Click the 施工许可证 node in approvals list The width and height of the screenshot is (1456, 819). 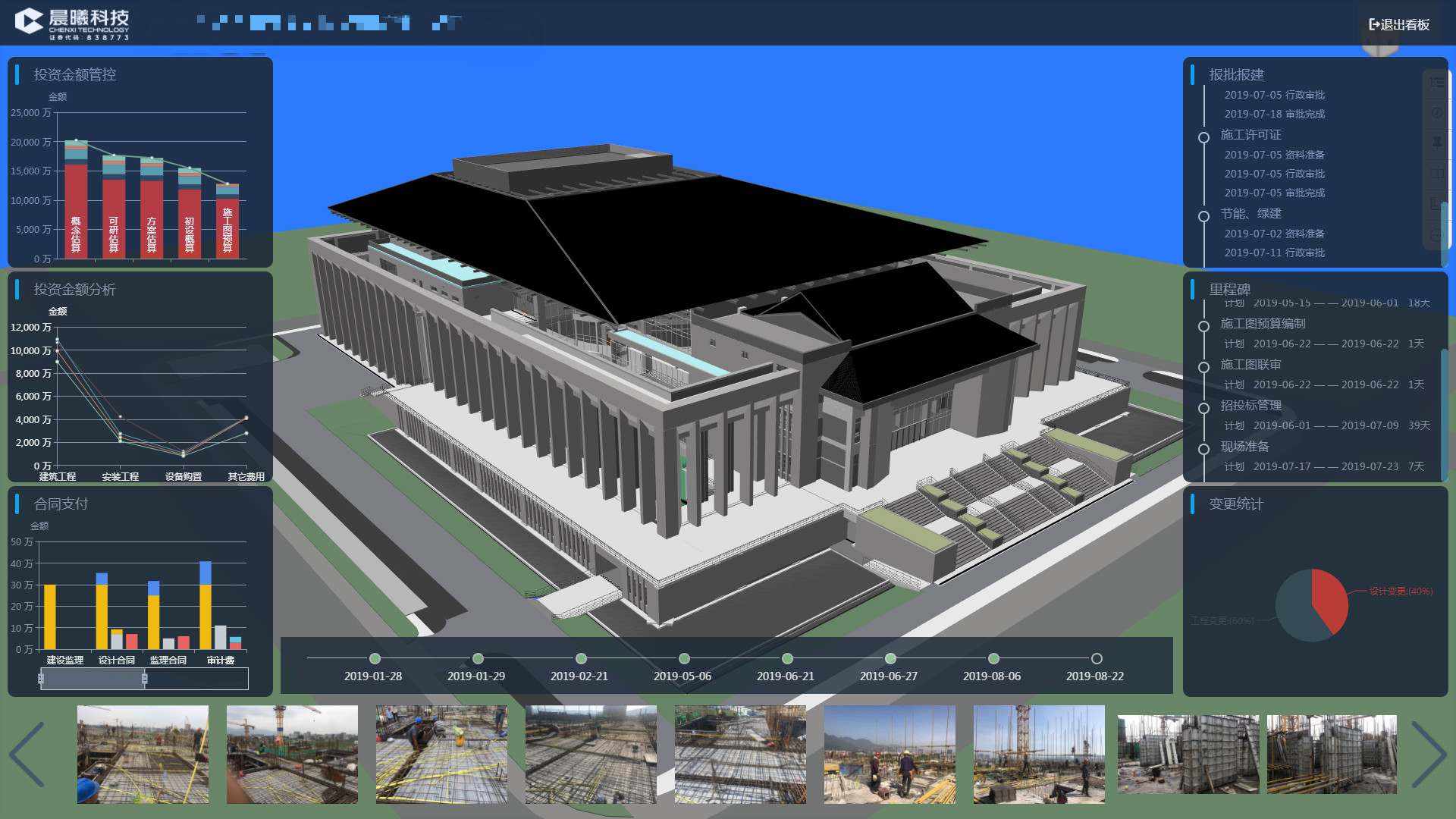tap(1250, 135)
